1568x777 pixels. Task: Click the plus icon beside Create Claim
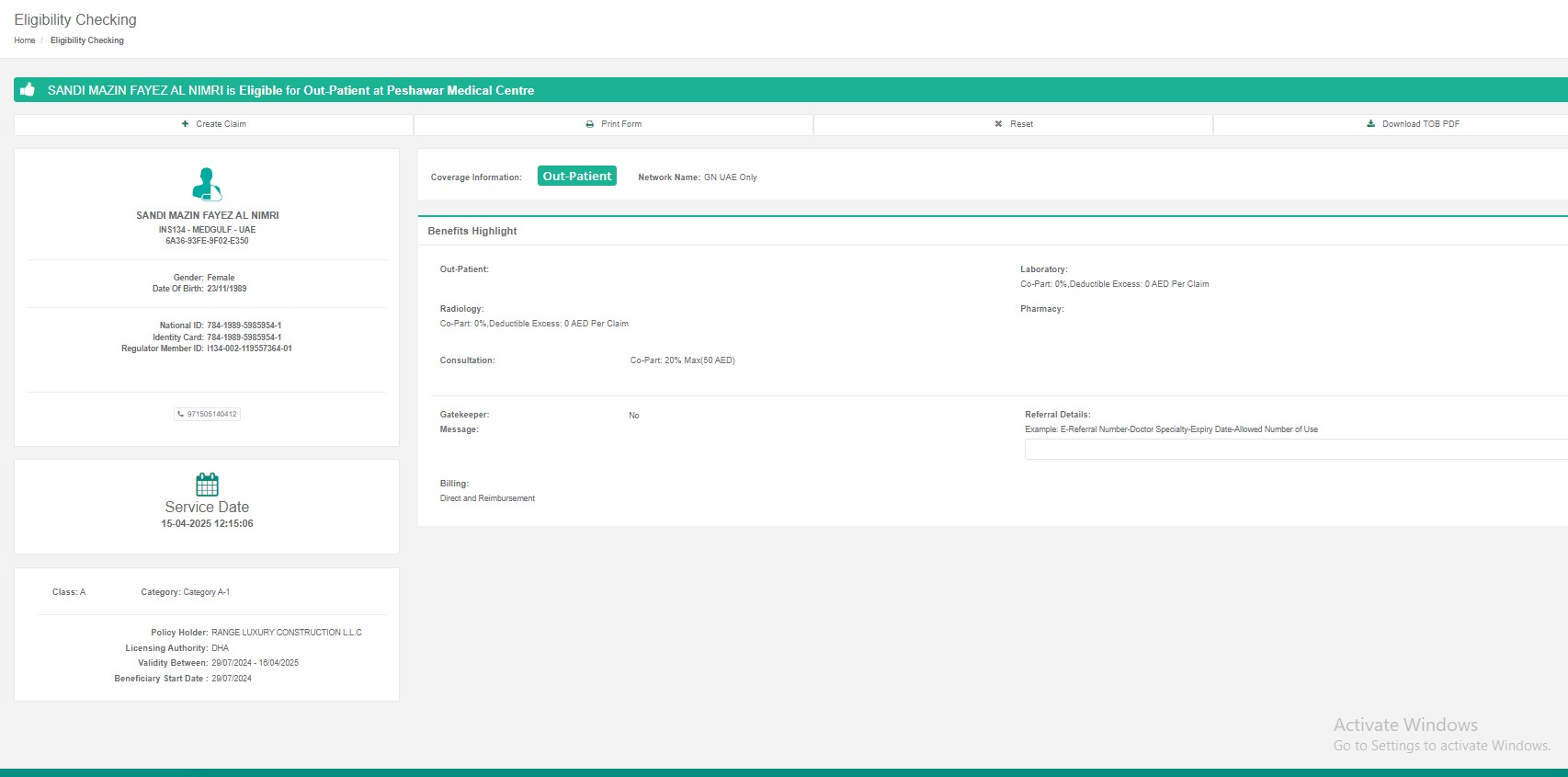point(186,124)
